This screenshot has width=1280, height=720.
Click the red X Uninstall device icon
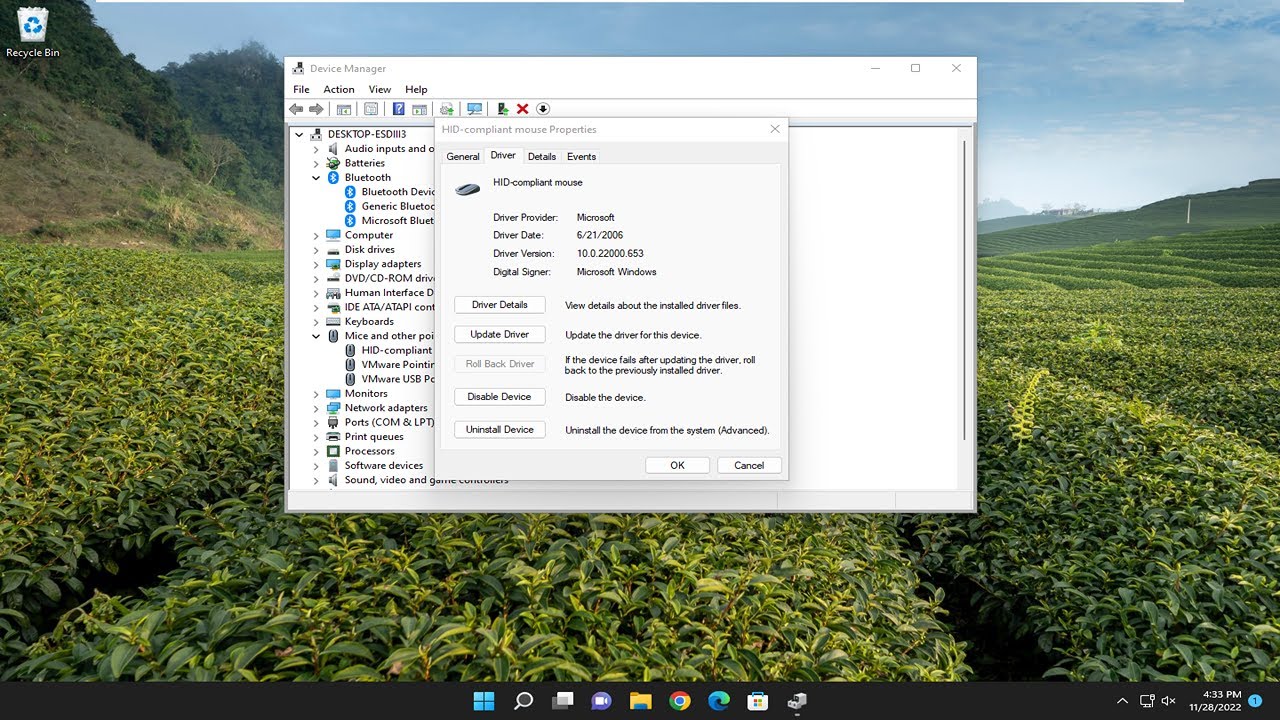pyautogui.click(x=522, y=109)
